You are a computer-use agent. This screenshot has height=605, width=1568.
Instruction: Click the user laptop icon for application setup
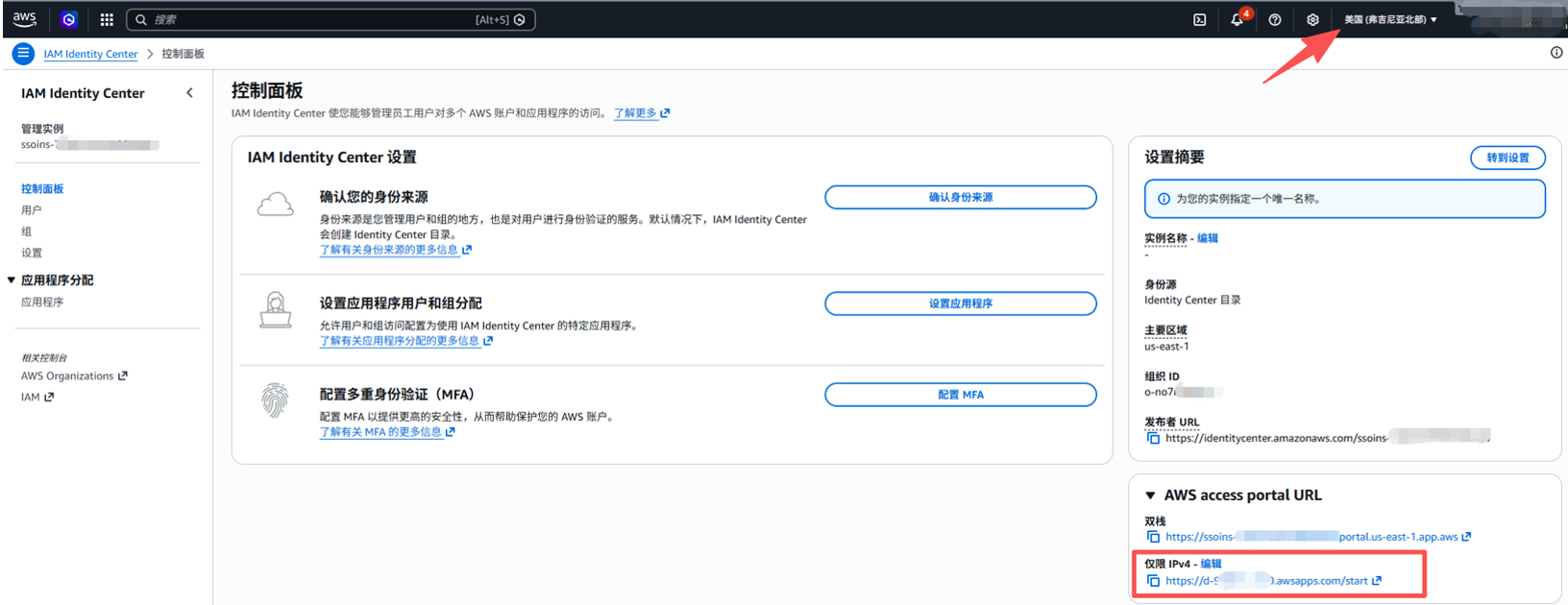(276, 310)
